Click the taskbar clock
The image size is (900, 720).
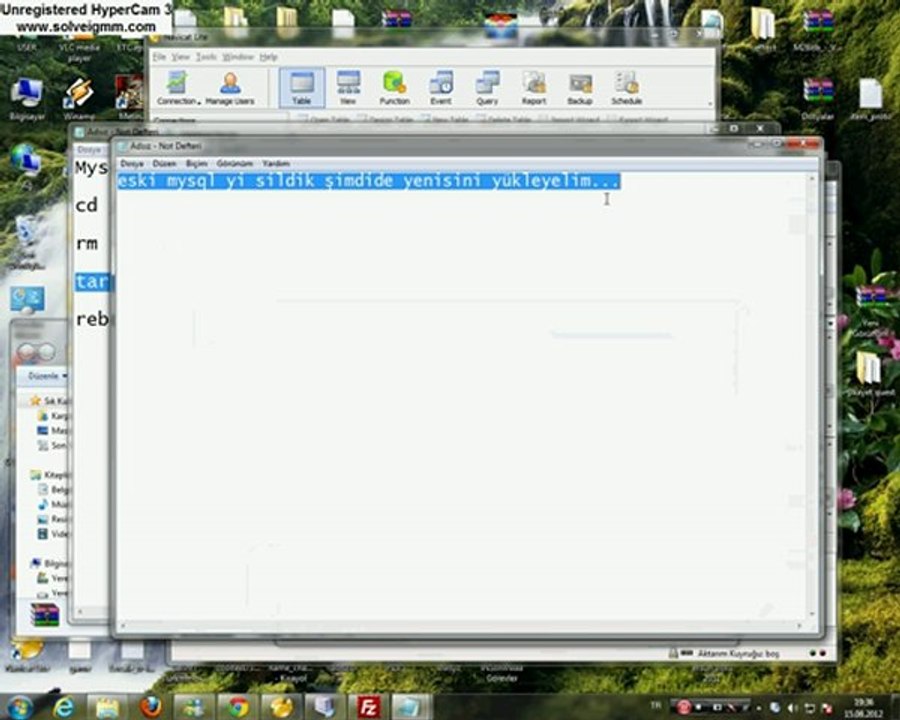(x=863, y=708)
